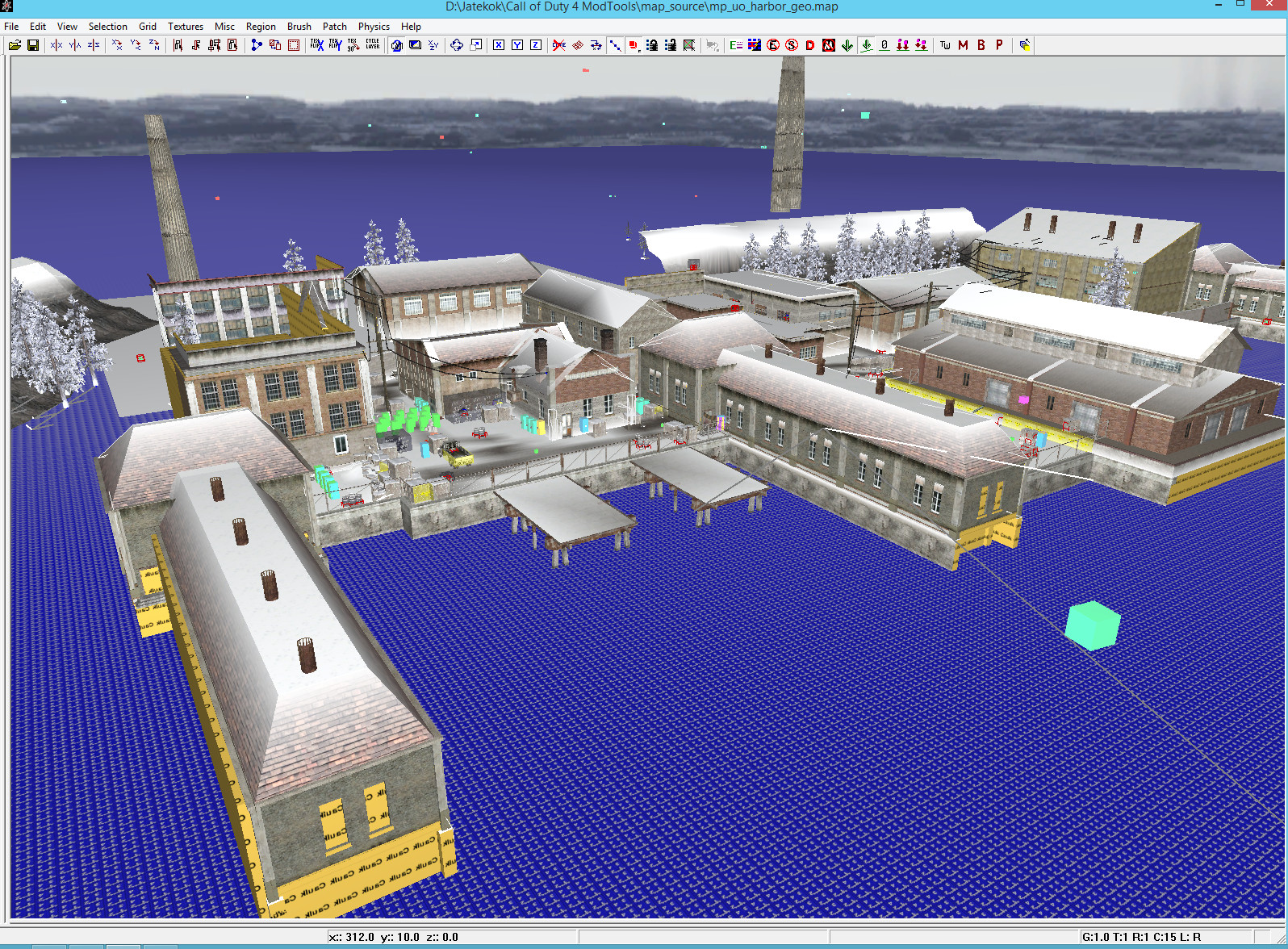The height and width of the screenshot is (949, 1288).
Task: Click the crossed-out S icon
Action: 792,45
